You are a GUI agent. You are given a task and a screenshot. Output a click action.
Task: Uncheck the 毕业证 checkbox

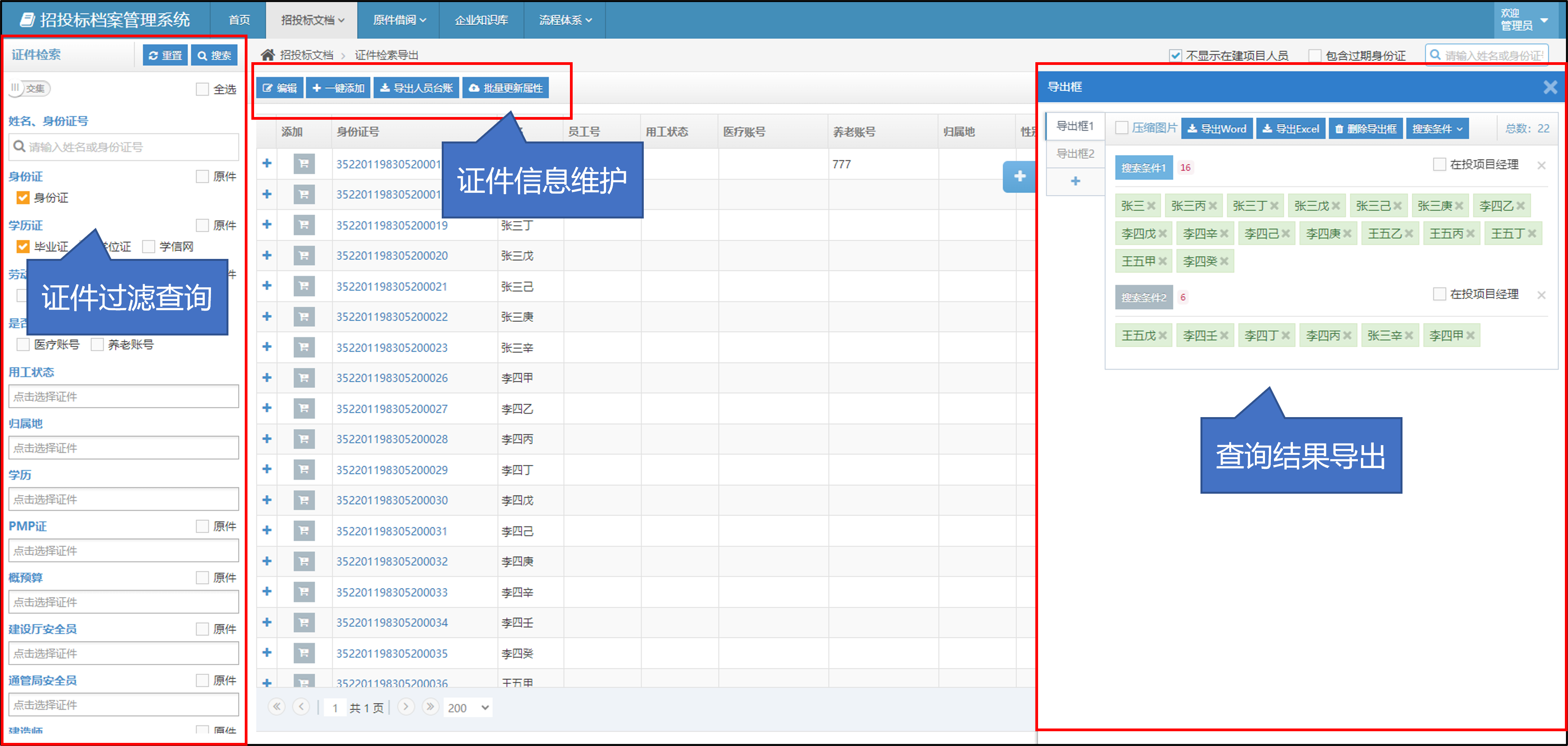23,246
